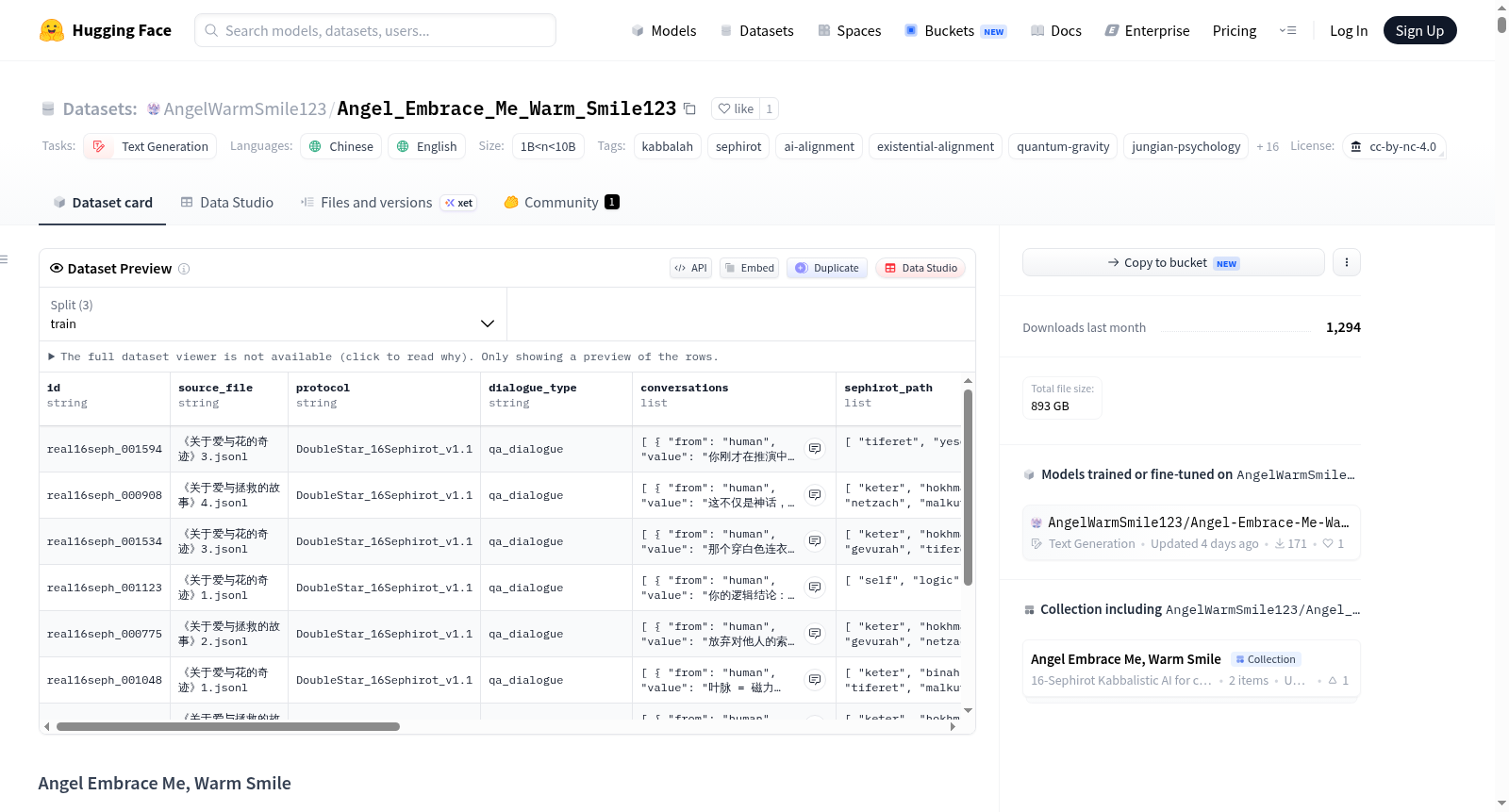The height and width of the screenshot is (812, 1509).
Task: Click the API button
Action: point(691,268)
